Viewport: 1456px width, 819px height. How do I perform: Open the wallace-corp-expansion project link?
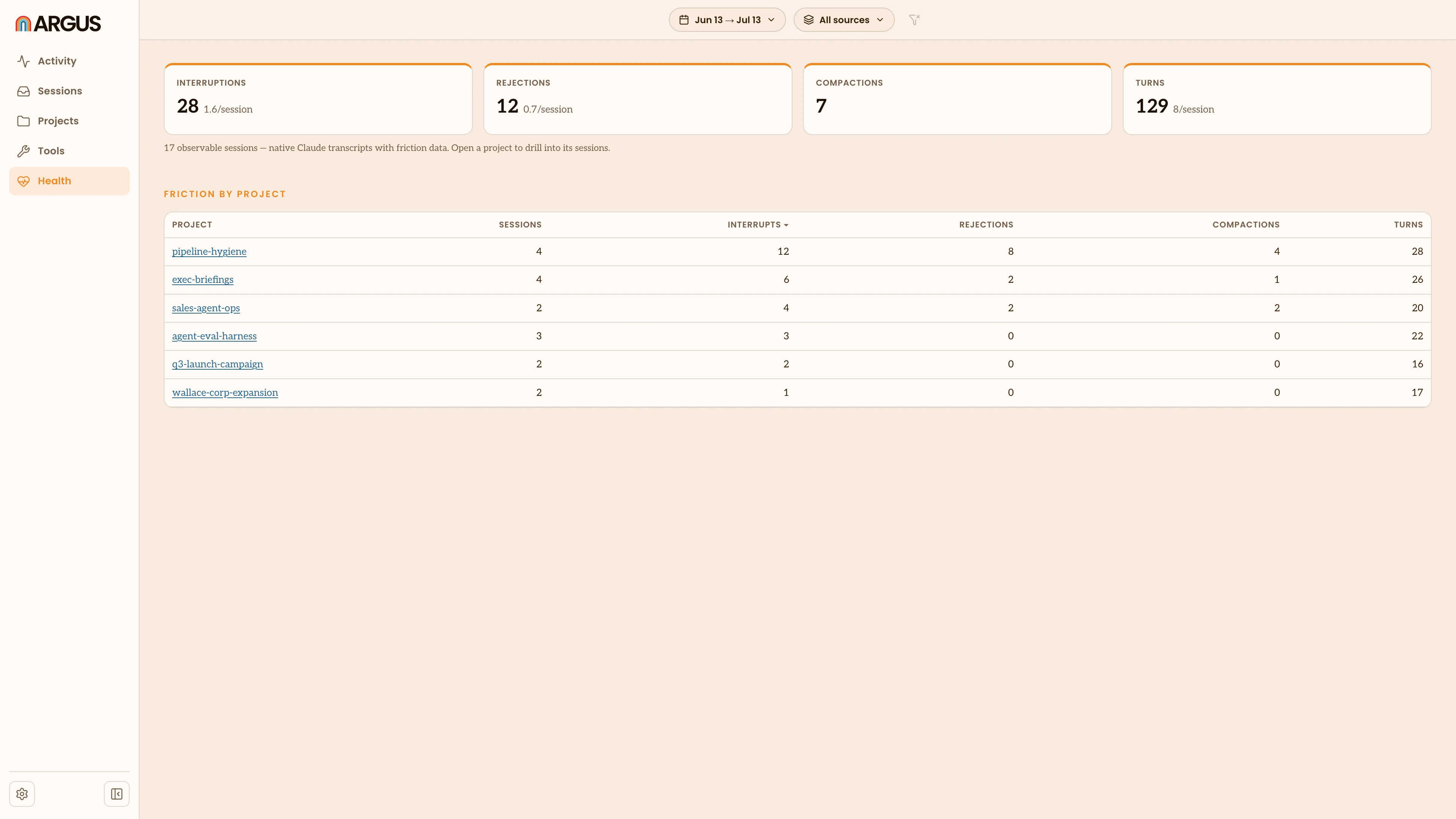point(225,393)
